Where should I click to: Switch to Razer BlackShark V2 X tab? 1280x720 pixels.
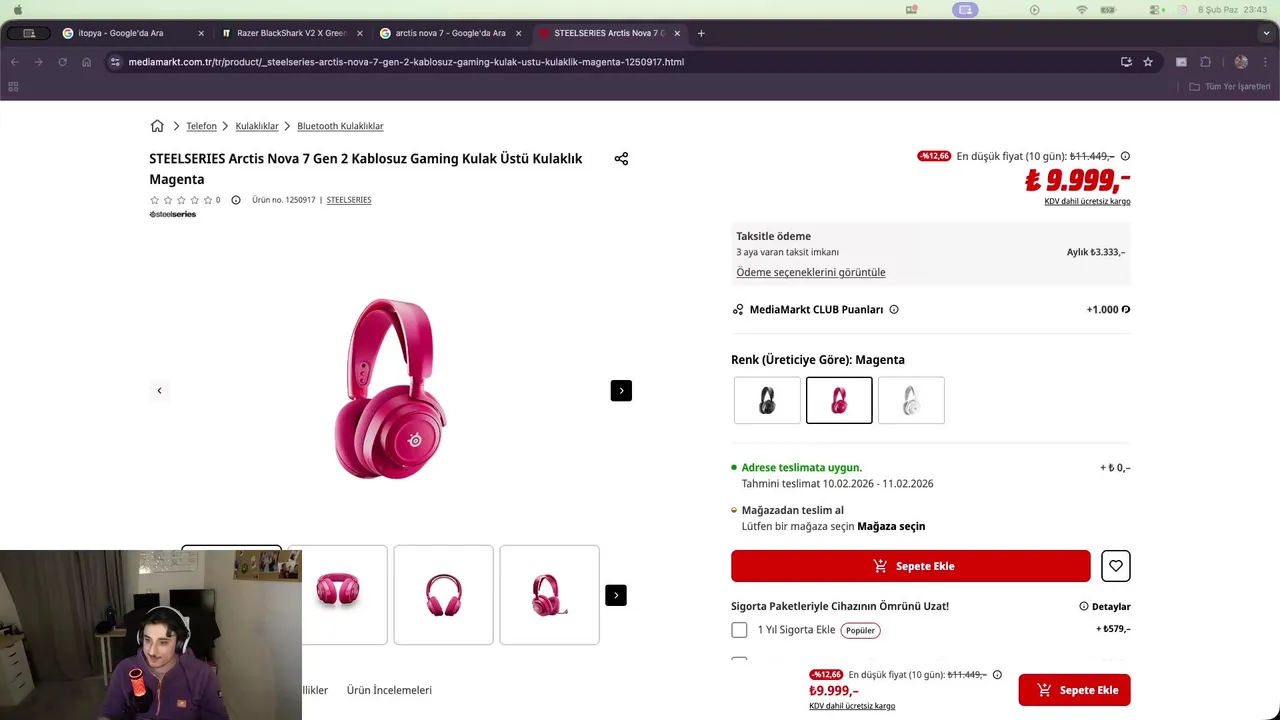(291, 33)
